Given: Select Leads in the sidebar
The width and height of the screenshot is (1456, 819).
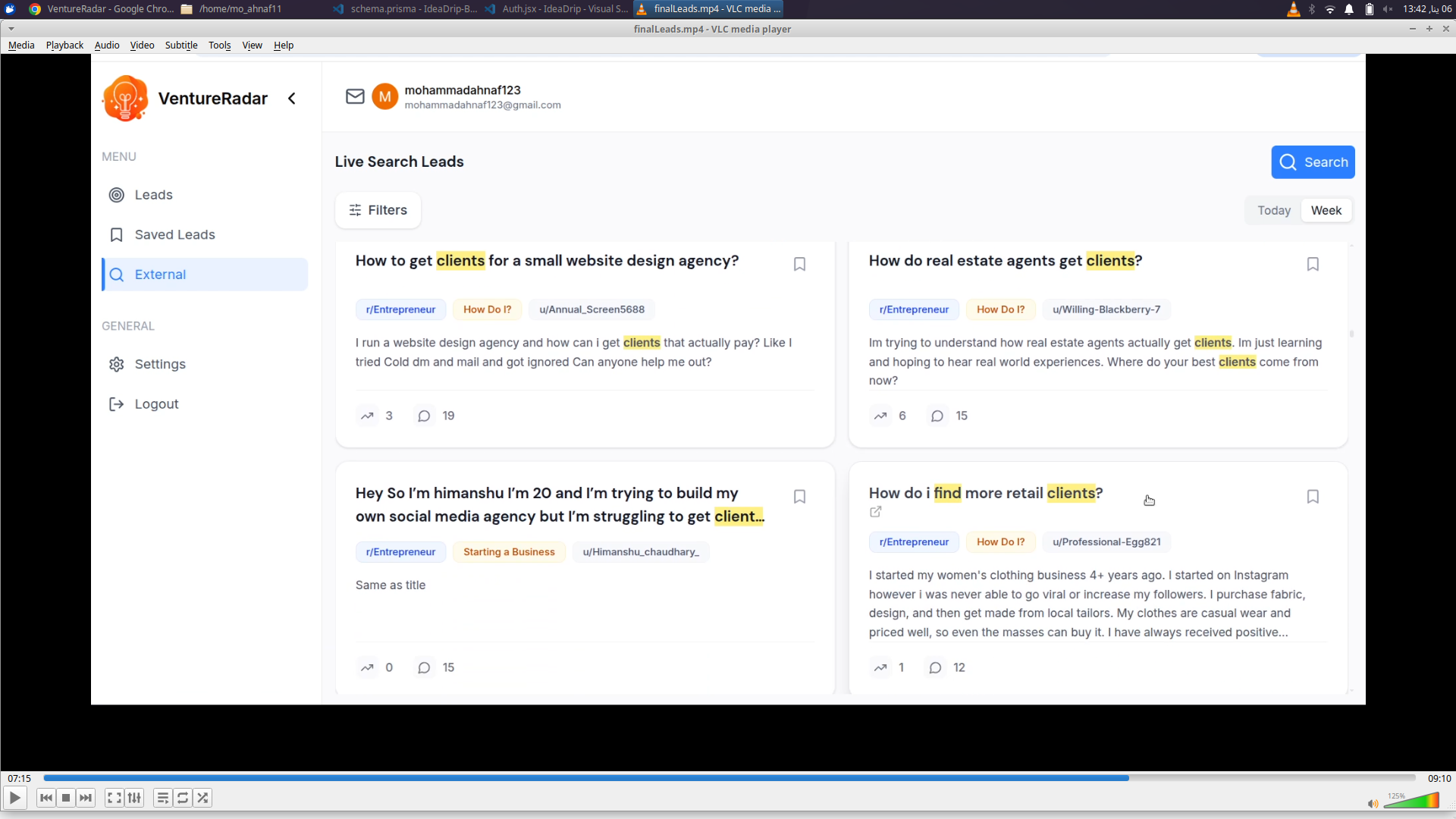Looking at the screenshot, I should [x=153, y=195].
